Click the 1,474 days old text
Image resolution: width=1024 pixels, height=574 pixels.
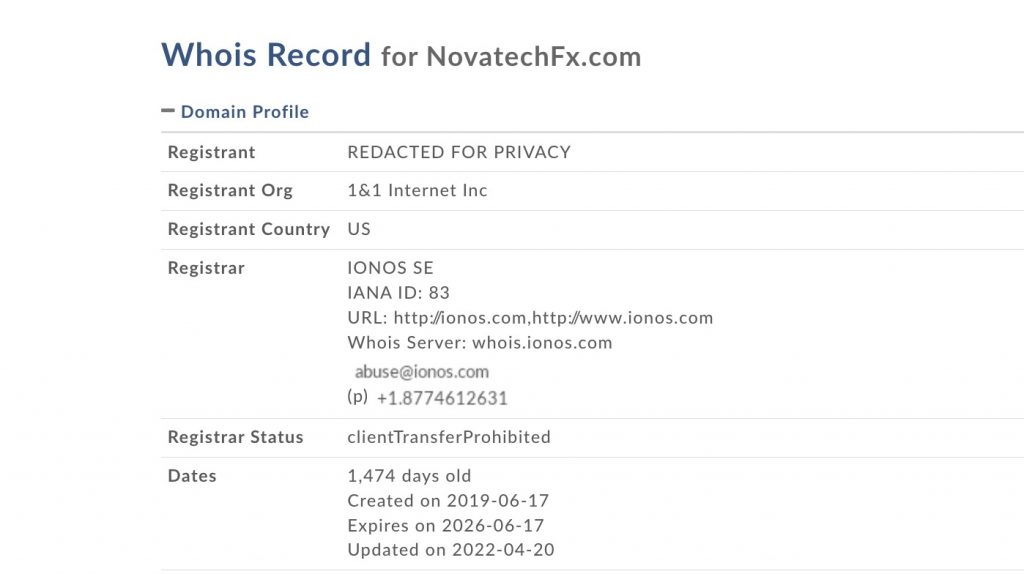(x=409, y=476)
